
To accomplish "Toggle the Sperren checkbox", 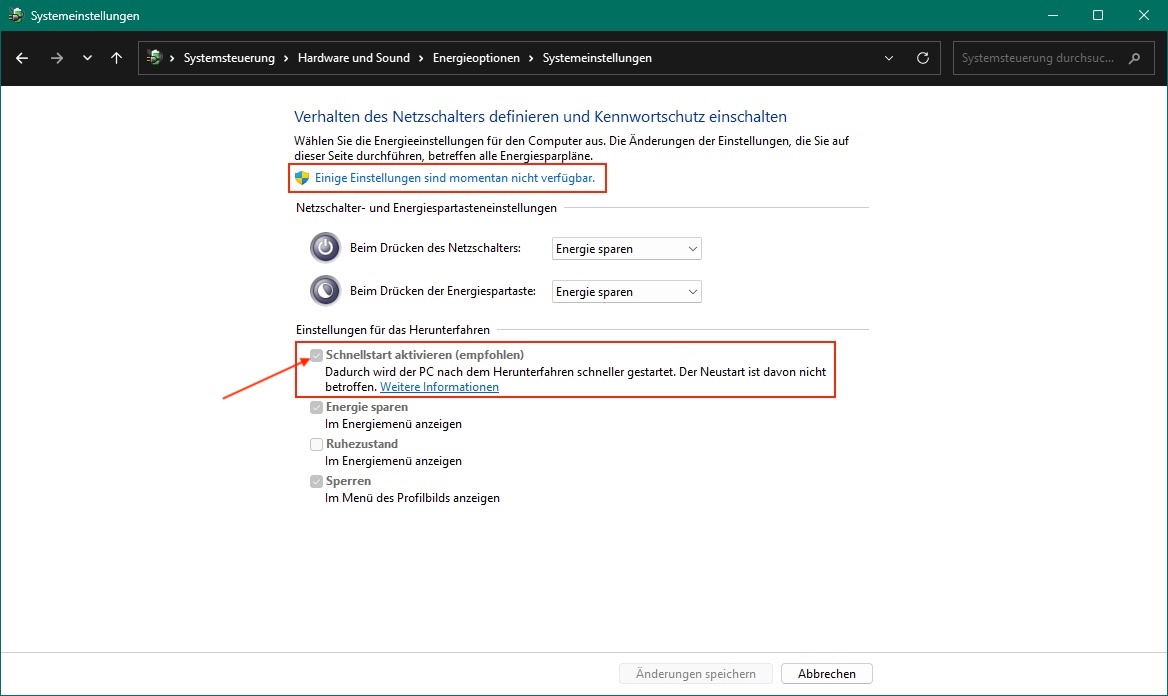I will [x=316, y=481].
